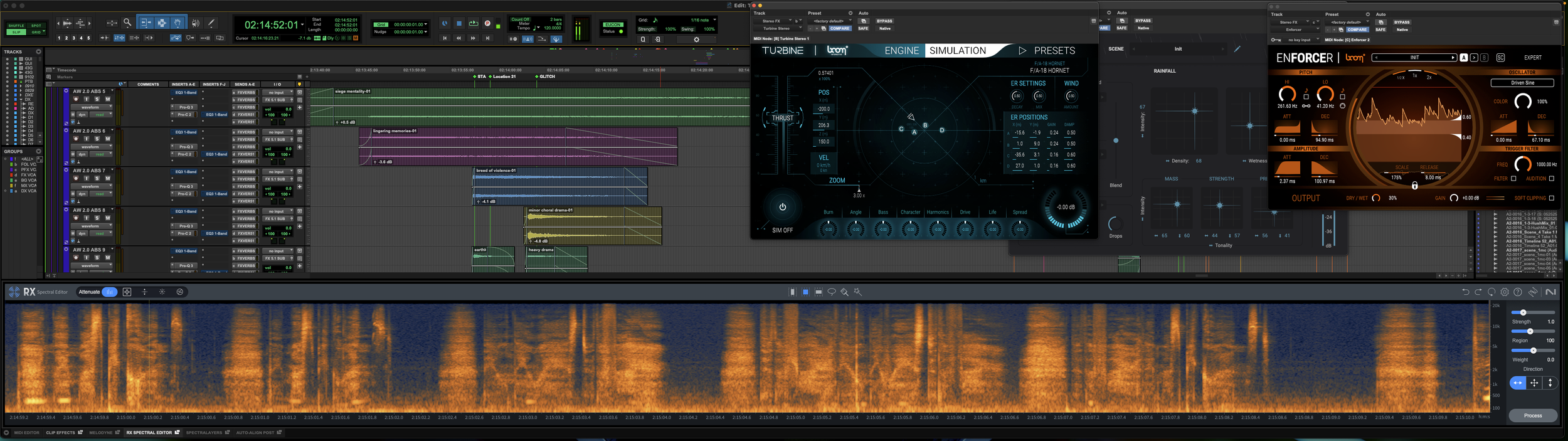Click Enforcer EXPERT mode button
This screenshot has height=441, width=1568.
pyautogui.click(x=1533, y=58)
